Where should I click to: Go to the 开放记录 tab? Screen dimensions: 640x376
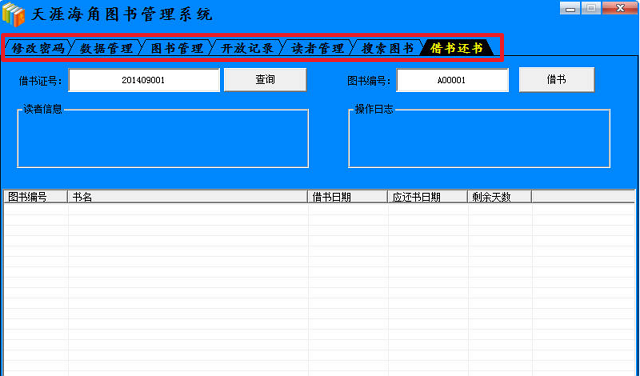coord(247,48)
